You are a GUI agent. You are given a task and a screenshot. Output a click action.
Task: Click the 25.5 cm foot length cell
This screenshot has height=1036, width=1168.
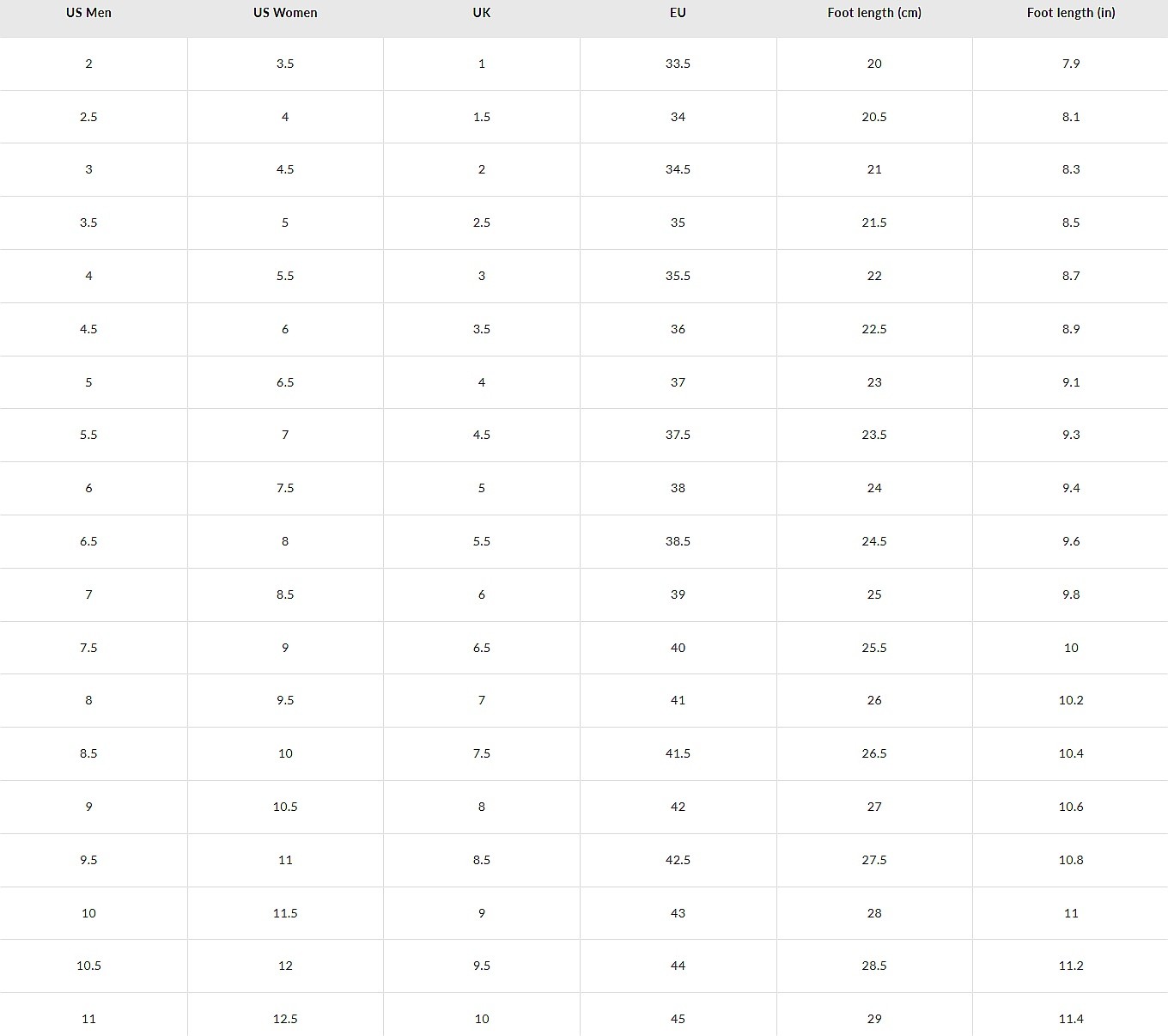click(874, 648)
